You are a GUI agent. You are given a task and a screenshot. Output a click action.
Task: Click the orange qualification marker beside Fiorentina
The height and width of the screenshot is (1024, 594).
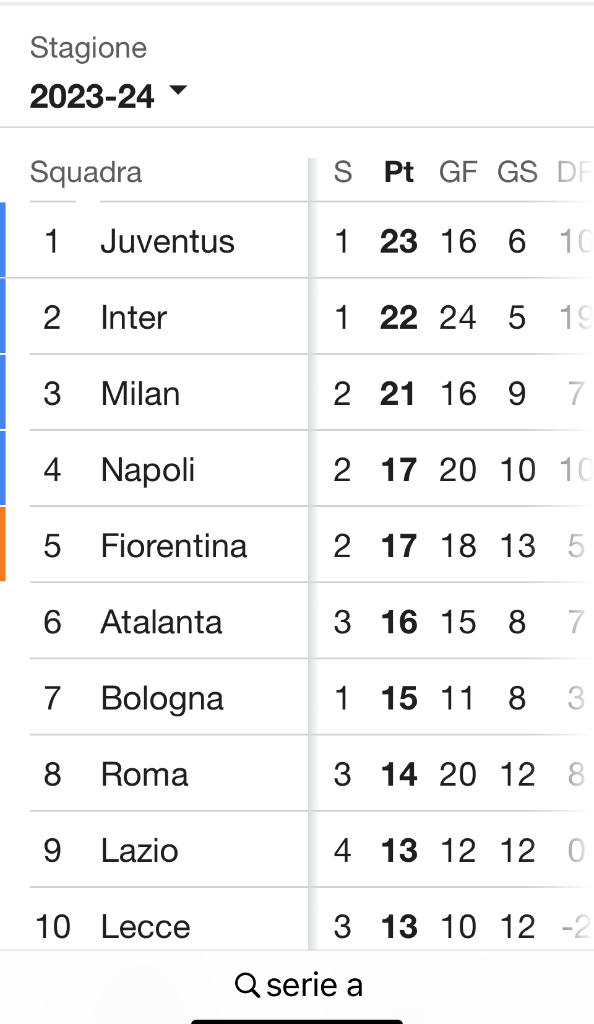coord(3,544)
